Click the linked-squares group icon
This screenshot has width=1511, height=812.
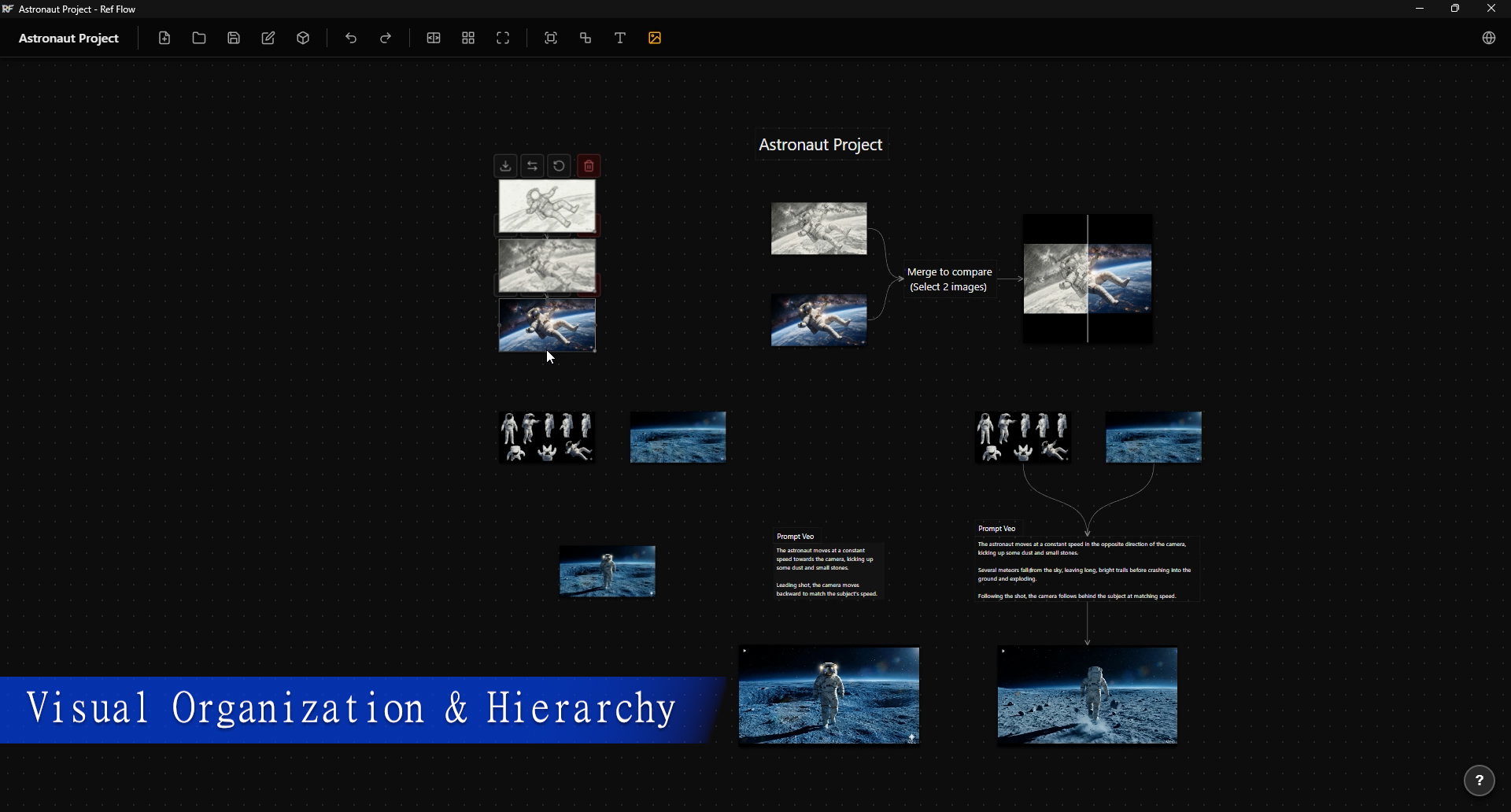click(586, 38)
